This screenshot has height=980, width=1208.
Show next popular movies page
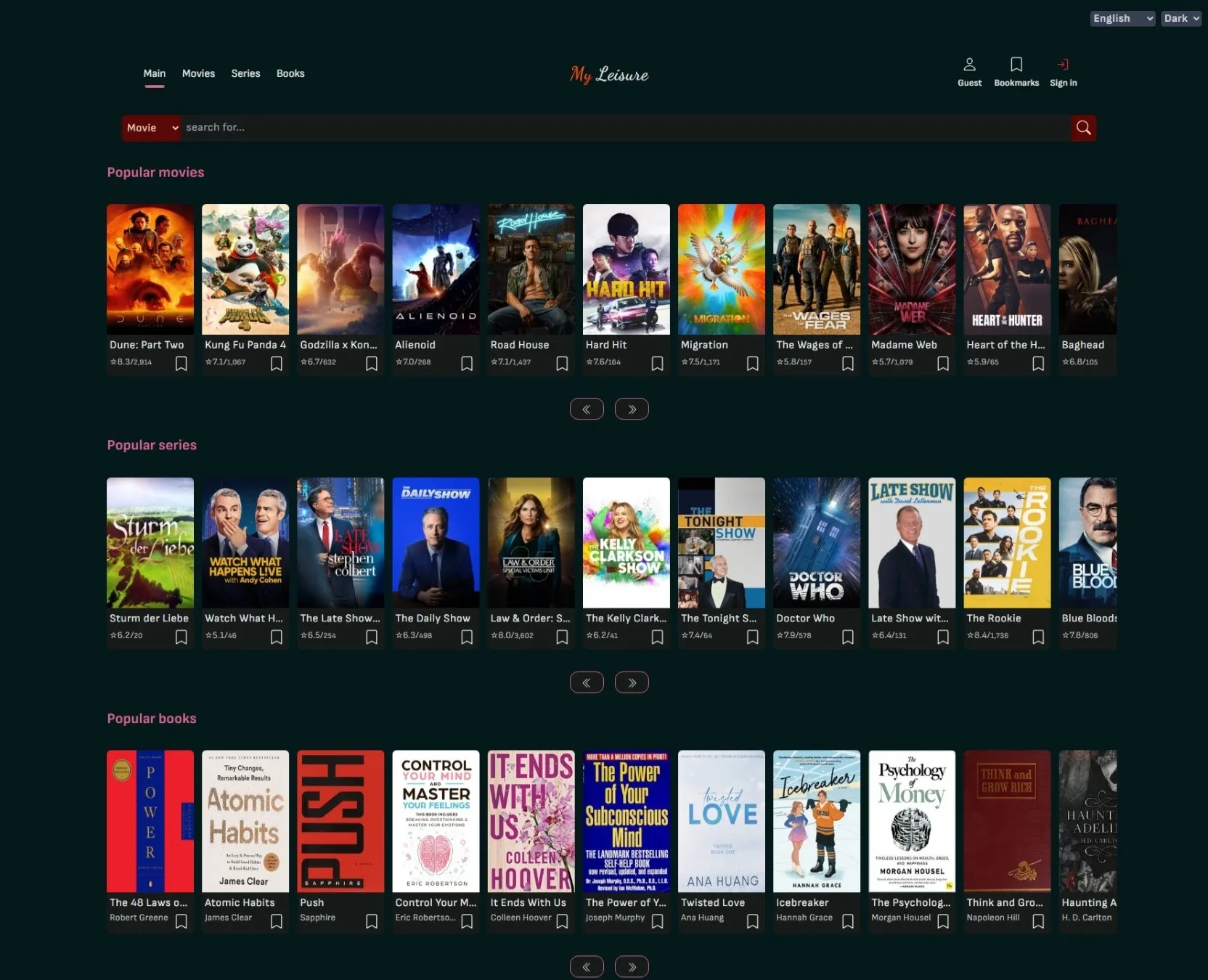click(x=632, y=409)
